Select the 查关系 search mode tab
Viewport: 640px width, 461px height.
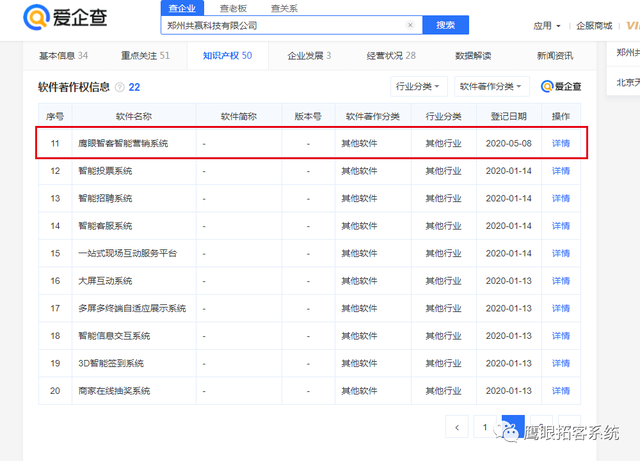(x=284, y=8)
